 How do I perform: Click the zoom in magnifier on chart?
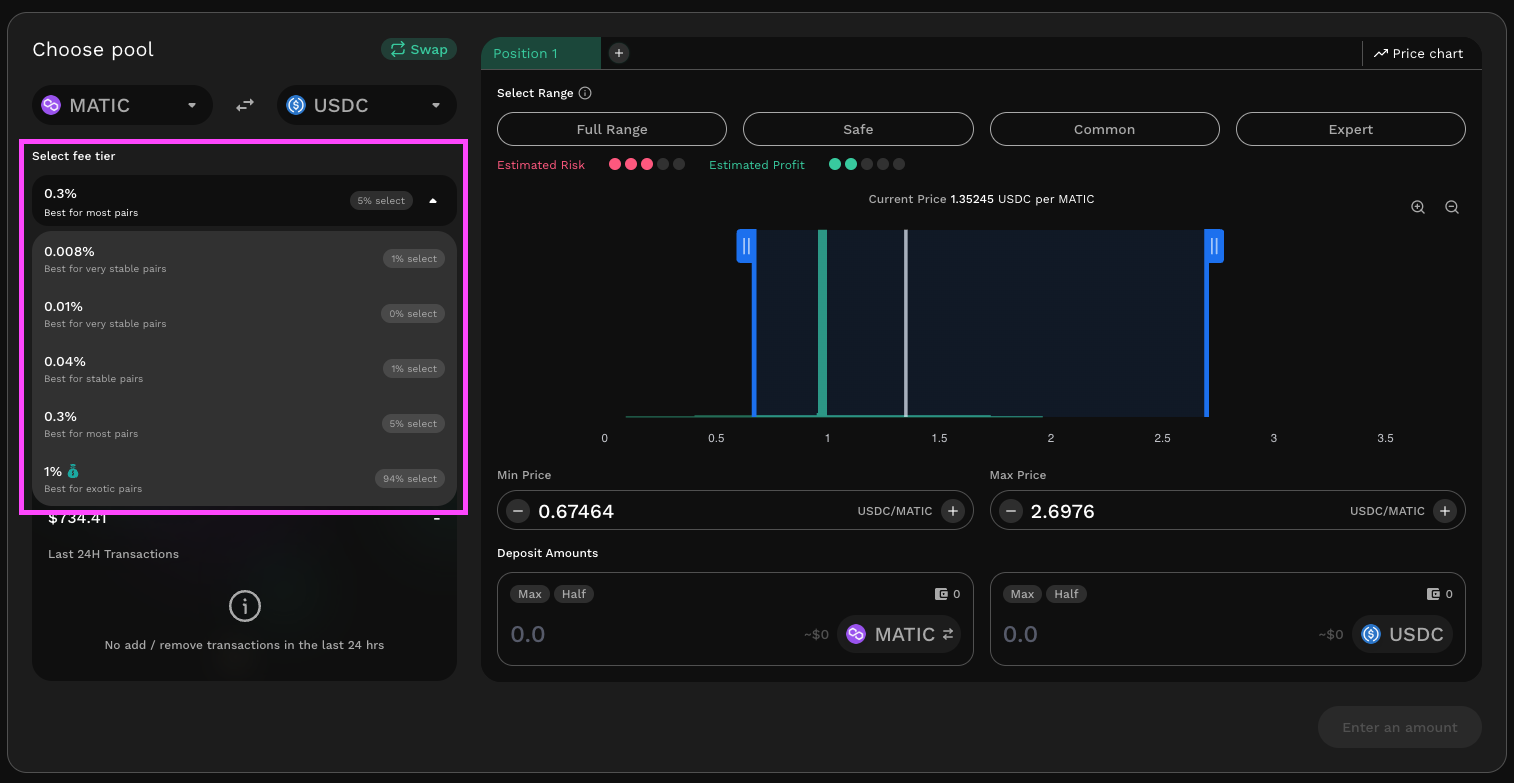pos(1417,207)
